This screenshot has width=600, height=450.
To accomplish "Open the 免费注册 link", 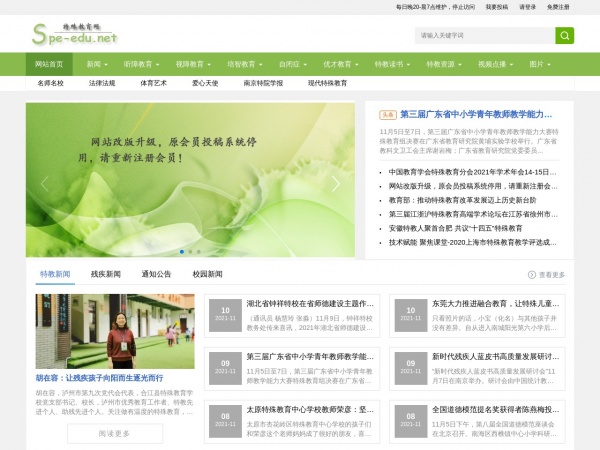I will click(558, 7).
